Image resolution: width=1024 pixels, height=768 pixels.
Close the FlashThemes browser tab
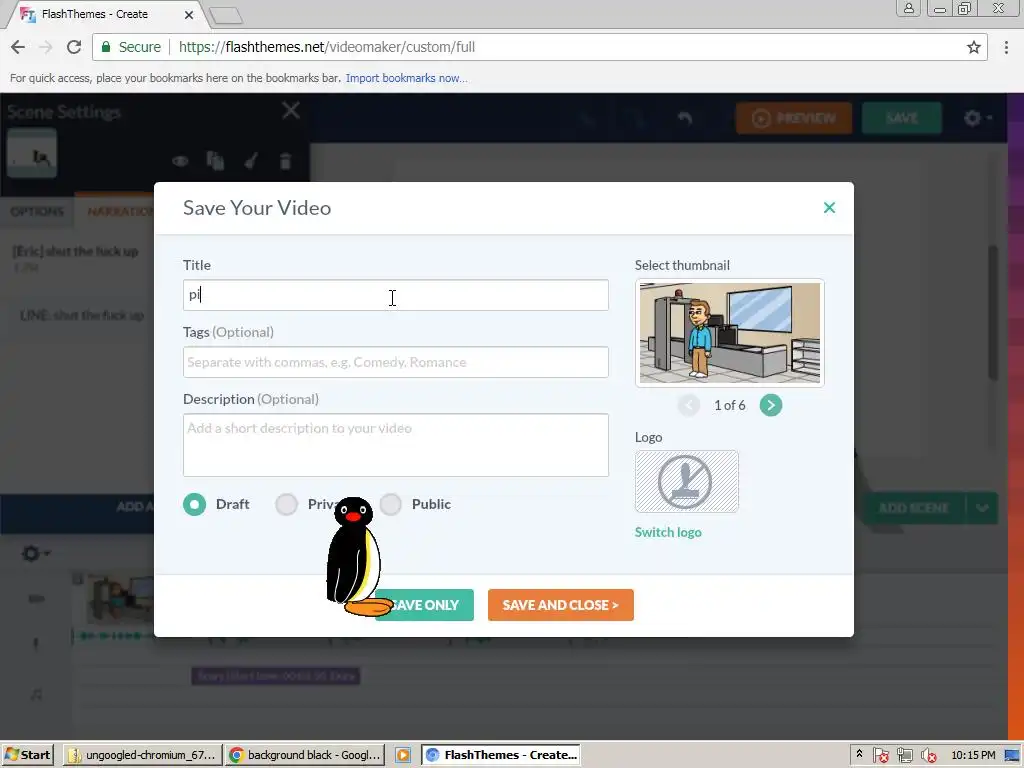point(189,14)
